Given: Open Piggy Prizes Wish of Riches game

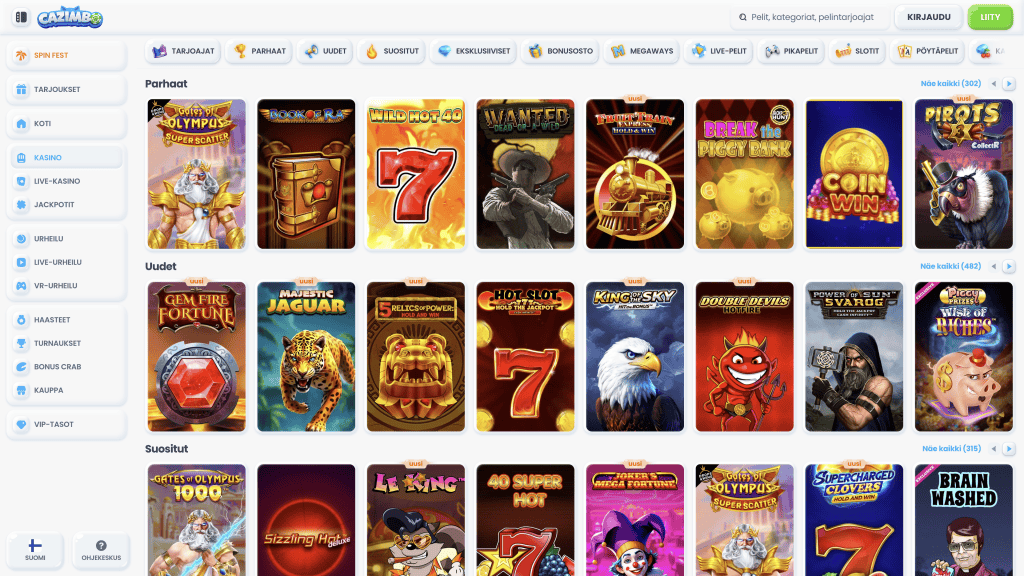Looking at the screenshot, I should click(x=964, y=357).
